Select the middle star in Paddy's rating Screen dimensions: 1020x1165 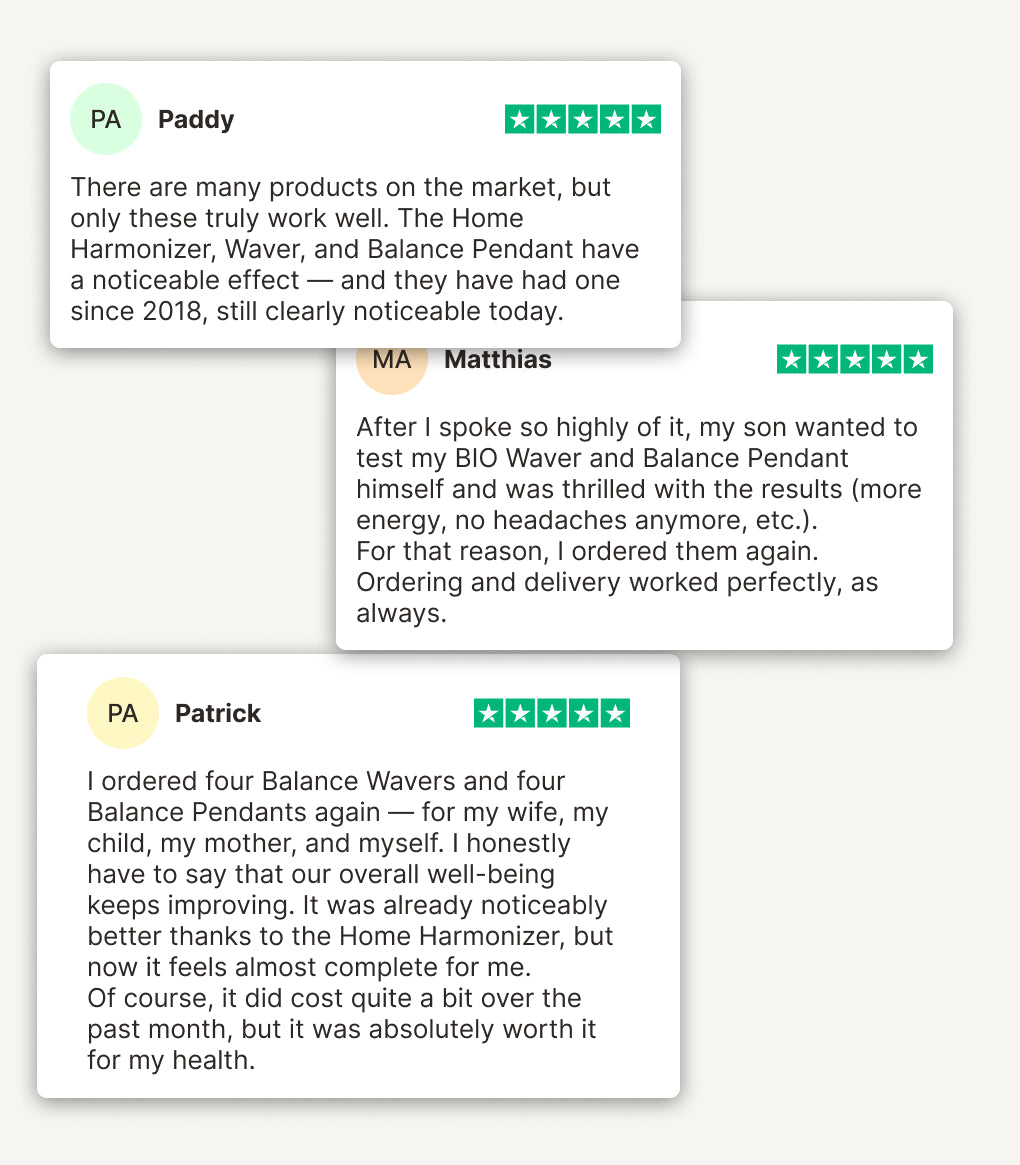(x=583, y=120)
